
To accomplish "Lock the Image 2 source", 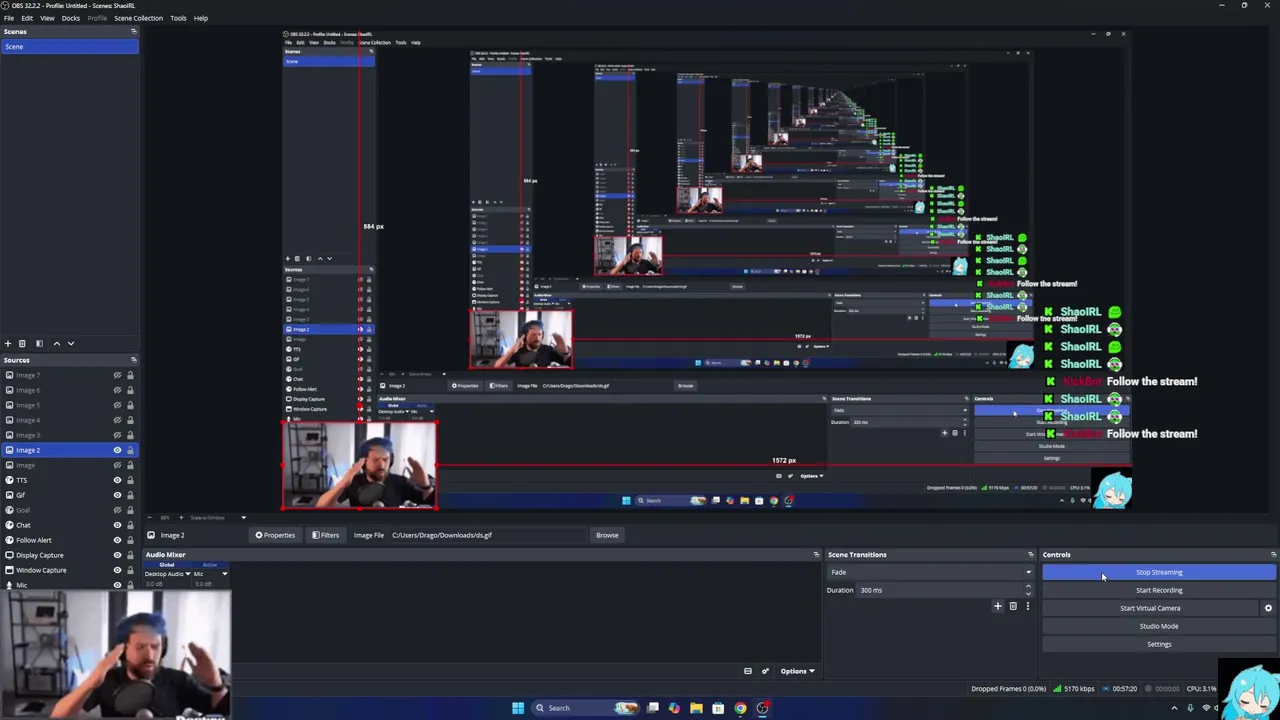I will (x=130, y=450).
